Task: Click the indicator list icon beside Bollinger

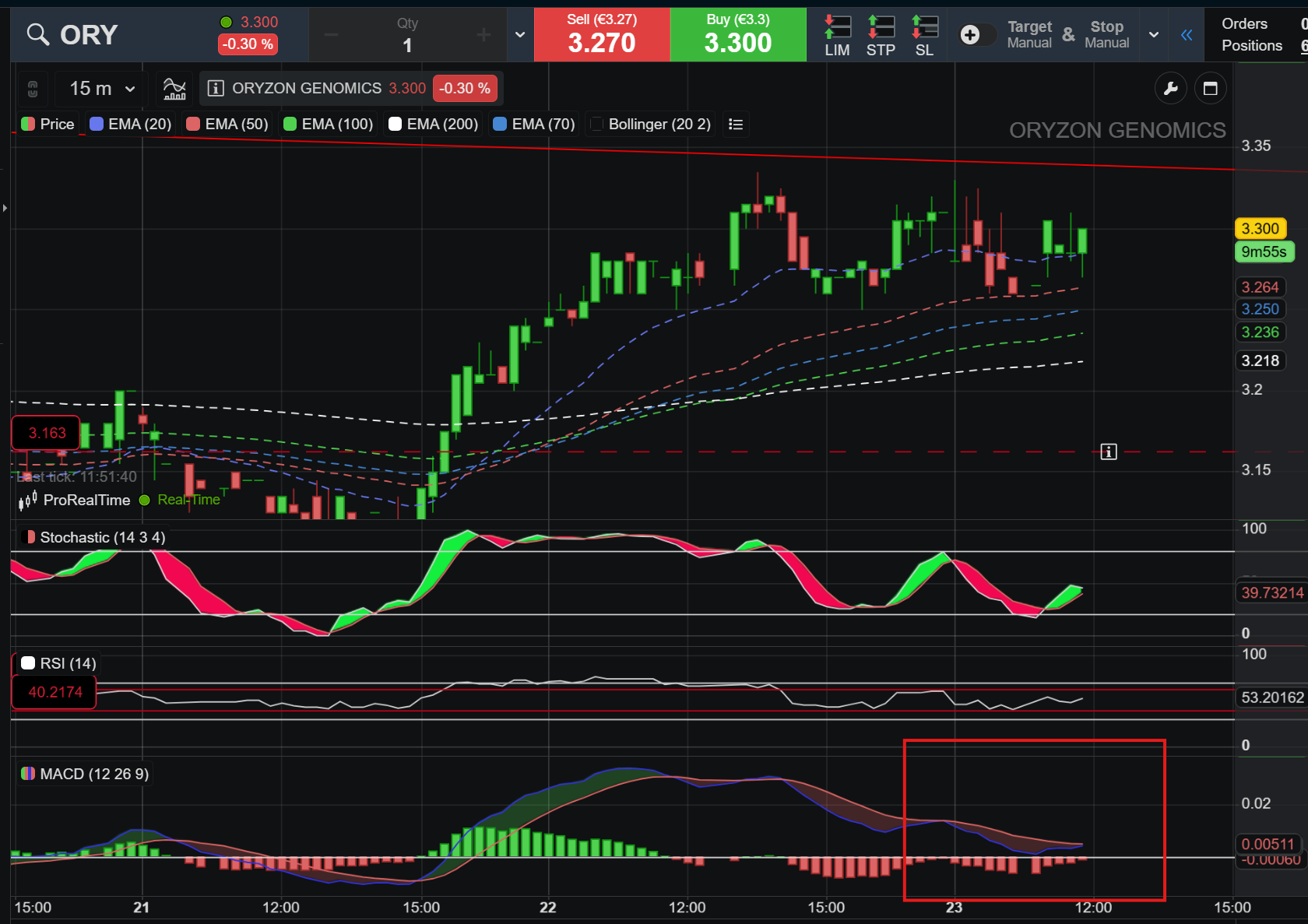Action: [x=736, y=124]
